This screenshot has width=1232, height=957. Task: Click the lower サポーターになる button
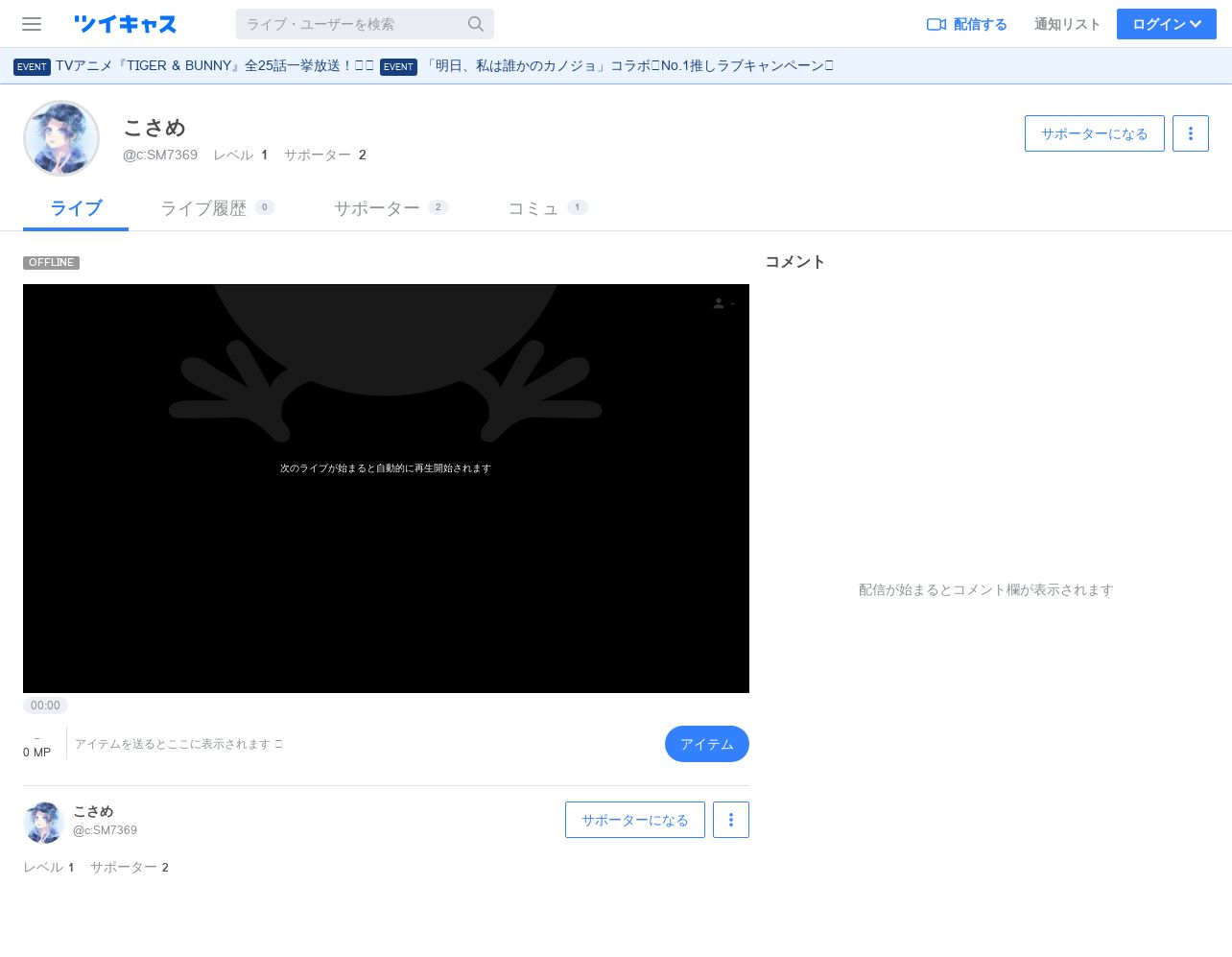tap(635, 820)
